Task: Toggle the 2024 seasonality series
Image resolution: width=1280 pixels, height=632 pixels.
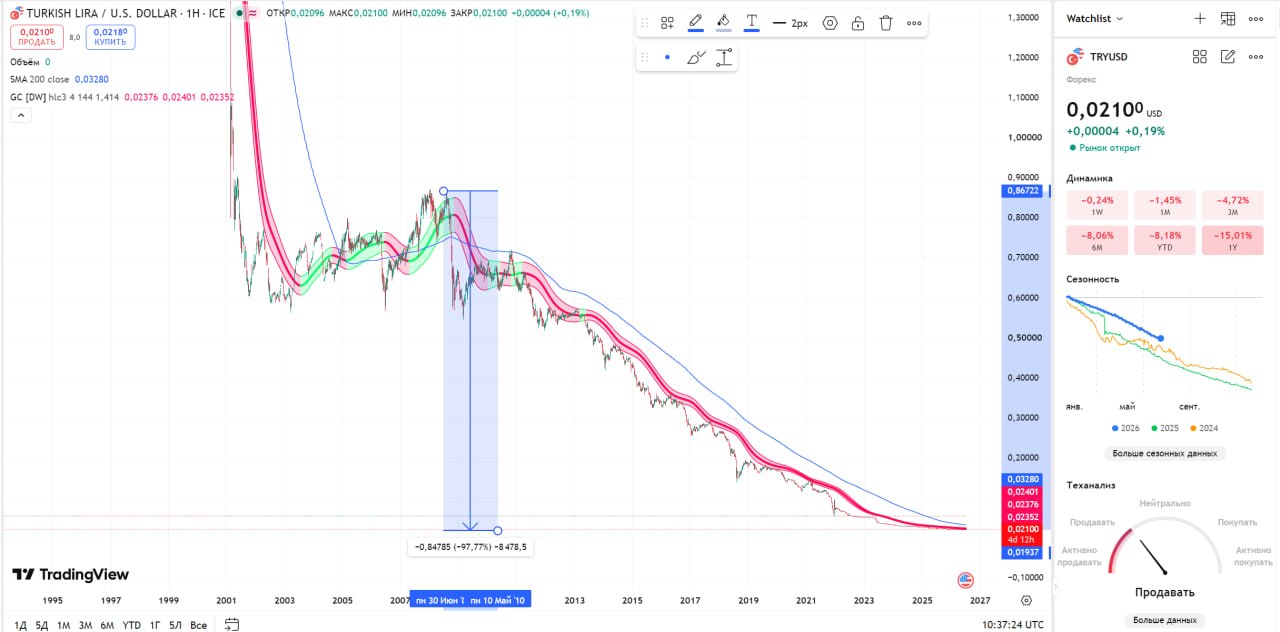Action: coord(1204,428)
